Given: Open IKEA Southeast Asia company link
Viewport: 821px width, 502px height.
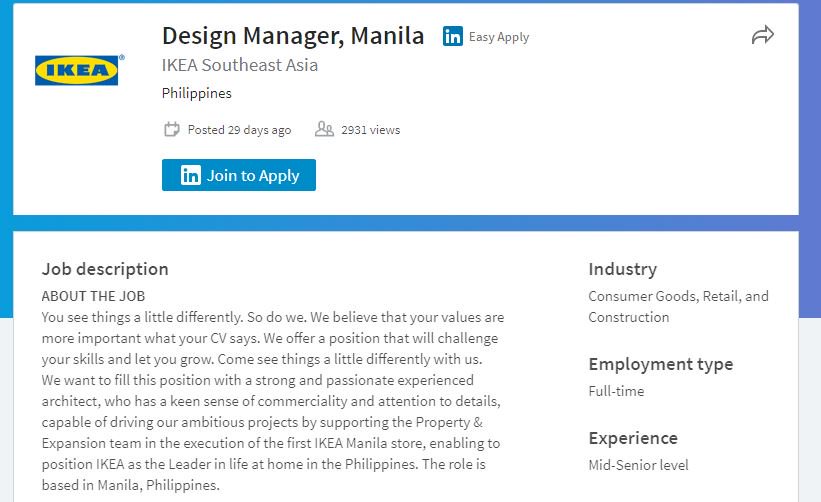Looking at the screenshot, I should (x=240, y=65).
